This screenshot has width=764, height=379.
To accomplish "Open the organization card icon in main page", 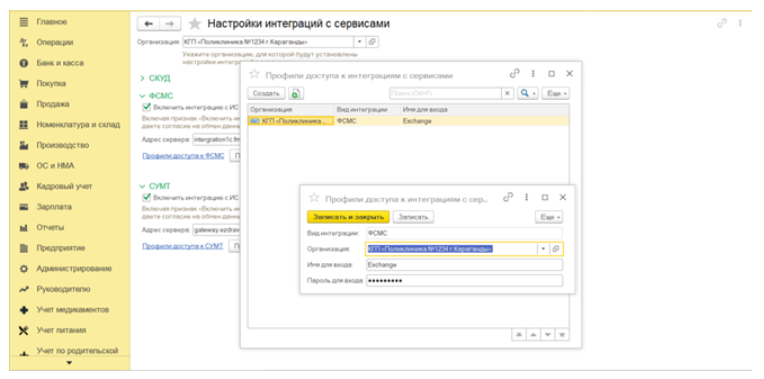I will click(x=372, y=42).
